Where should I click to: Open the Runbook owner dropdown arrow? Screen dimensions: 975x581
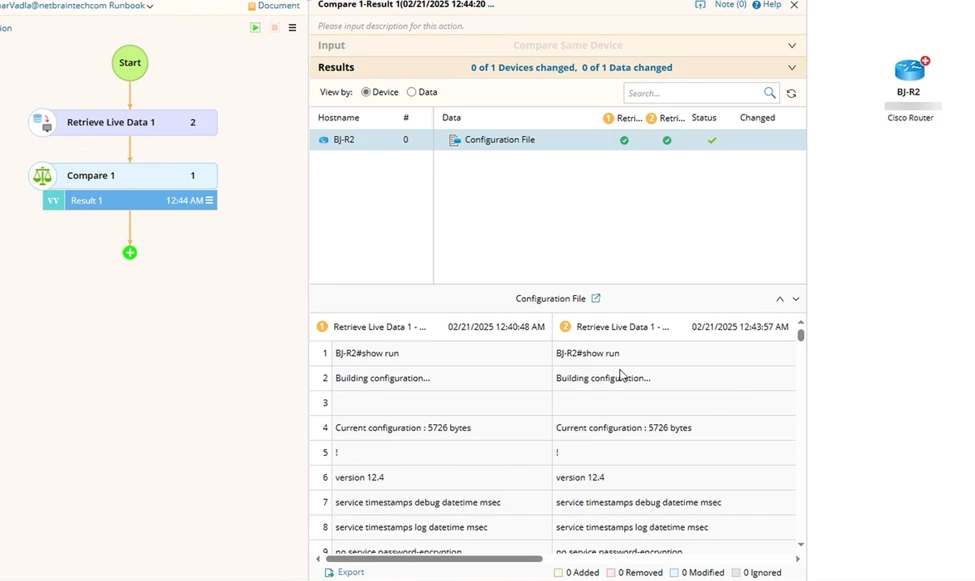(x=150, y=6)
